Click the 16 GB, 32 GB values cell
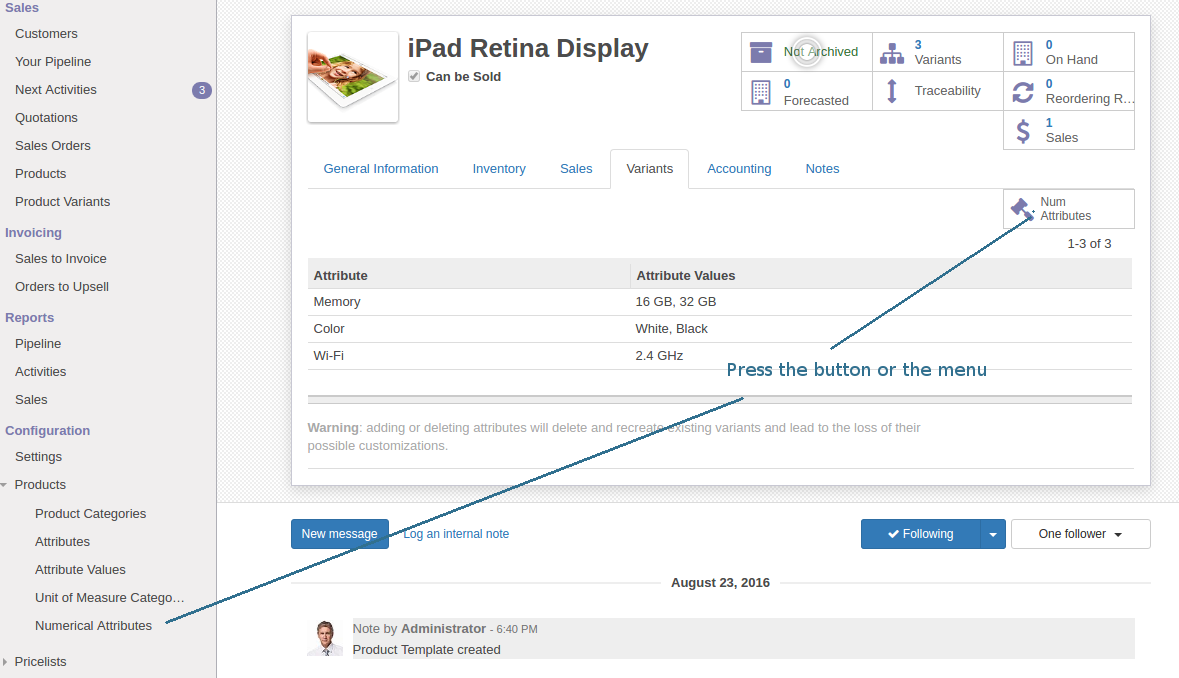Screen dimensions: 1179x678 point(675,302)
